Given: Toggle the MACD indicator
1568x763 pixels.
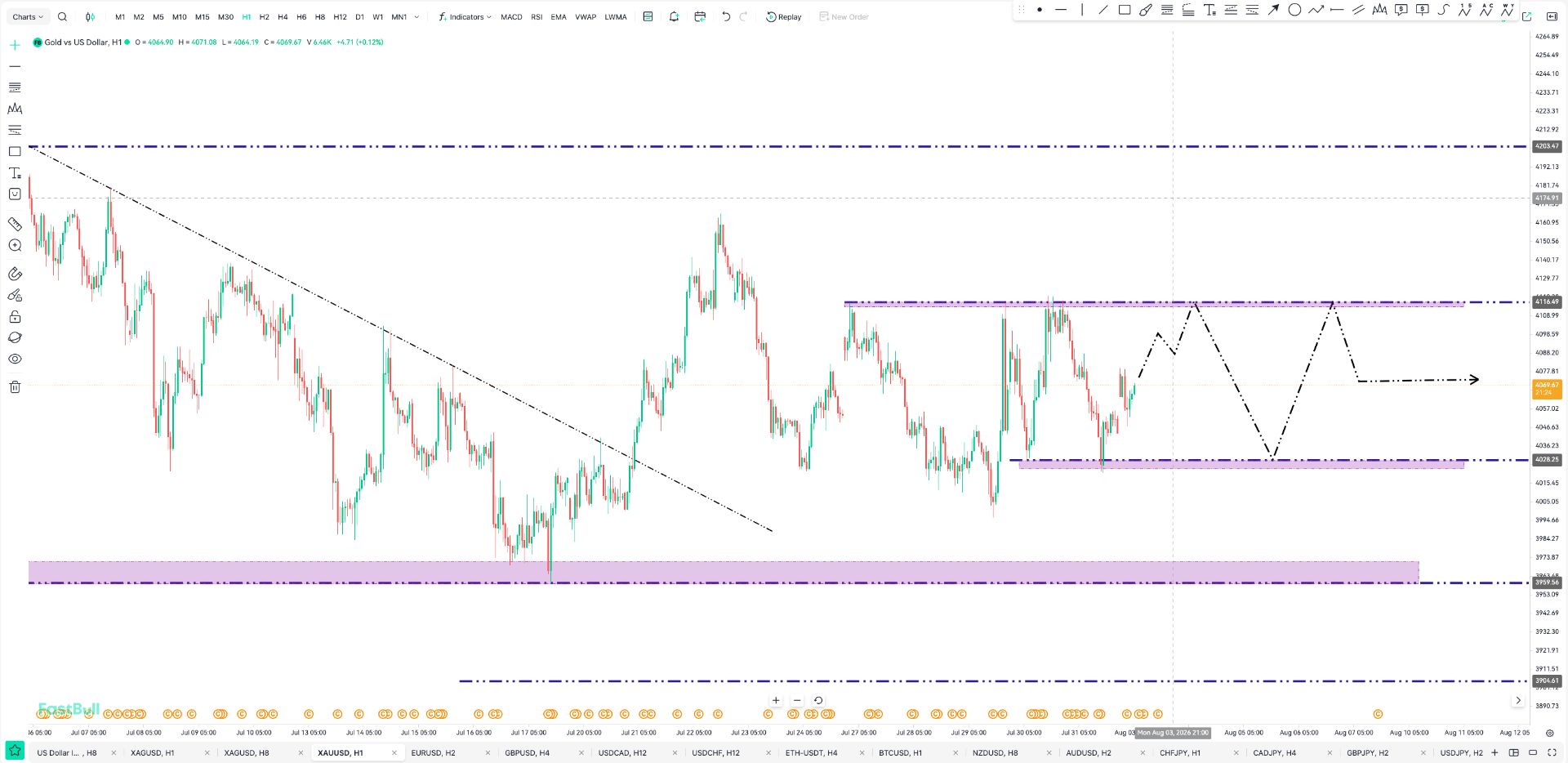Looking at the screenshot, I should coord(511,17).
